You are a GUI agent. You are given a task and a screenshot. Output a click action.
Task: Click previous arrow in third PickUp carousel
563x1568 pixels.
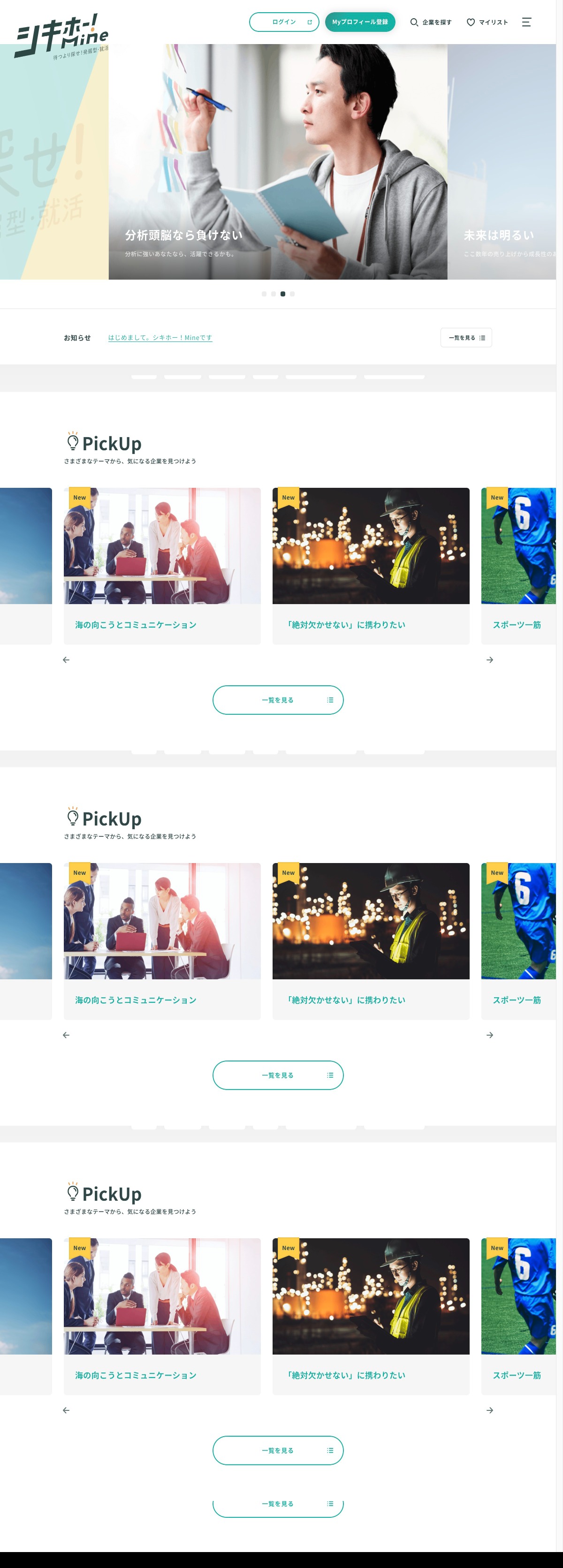click(66, 1410)
